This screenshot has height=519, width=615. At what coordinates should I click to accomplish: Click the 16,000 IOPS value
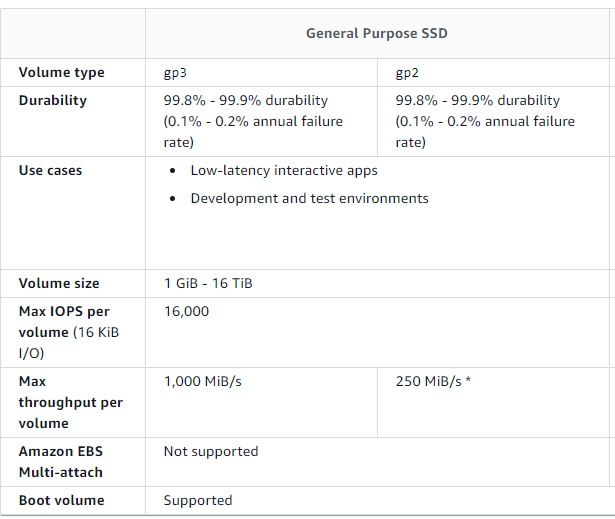click(x=186, y=311)
